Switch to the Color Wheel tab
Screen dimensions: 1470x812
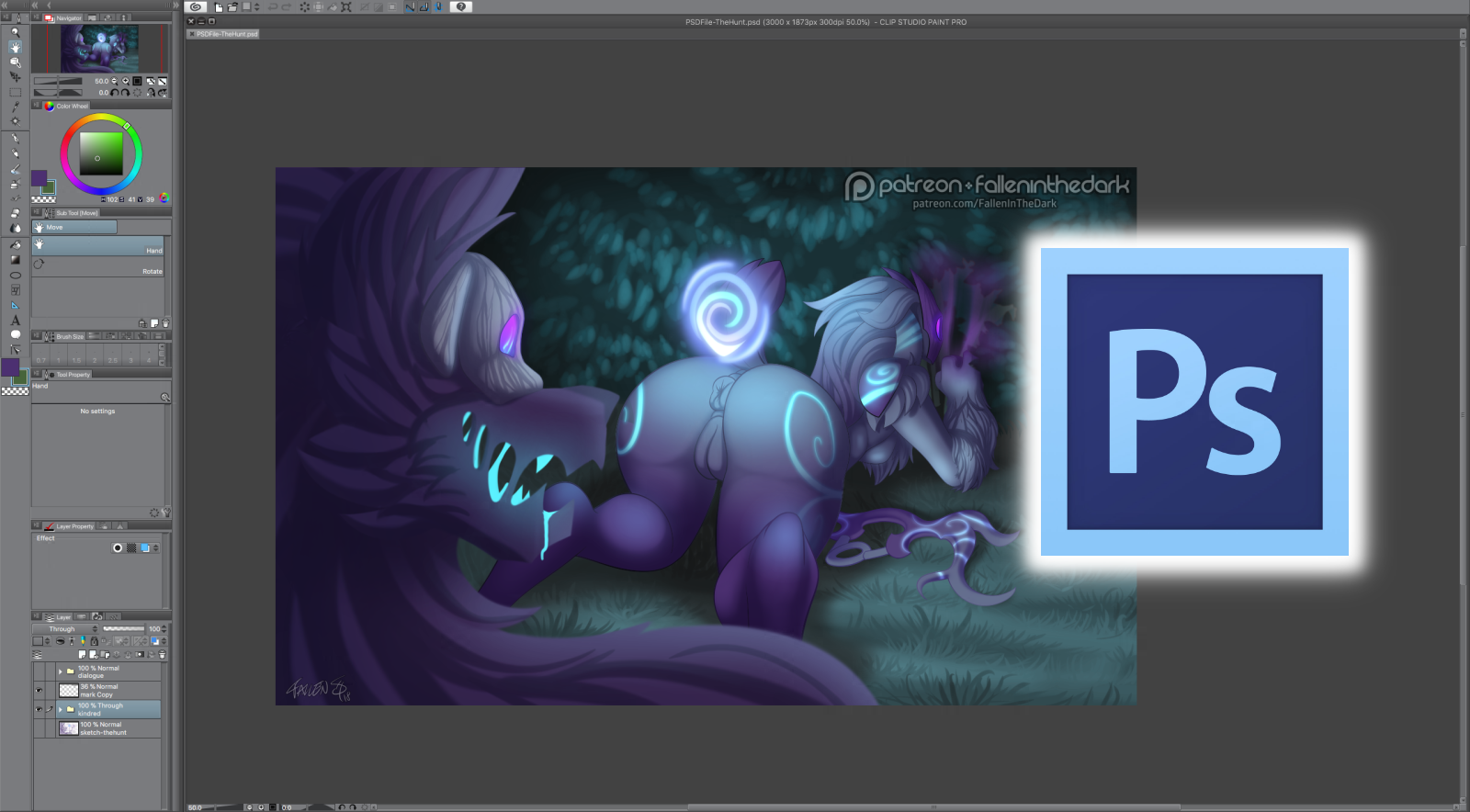67,106
